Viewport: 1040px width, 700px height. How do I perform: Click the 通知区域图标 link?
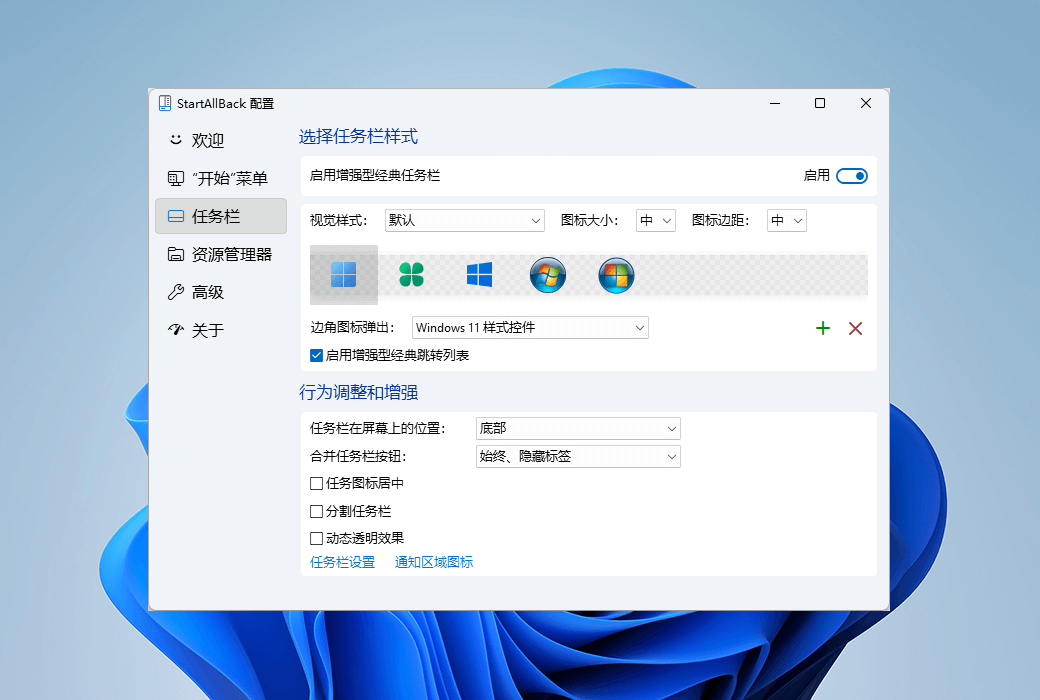[434, 562]
